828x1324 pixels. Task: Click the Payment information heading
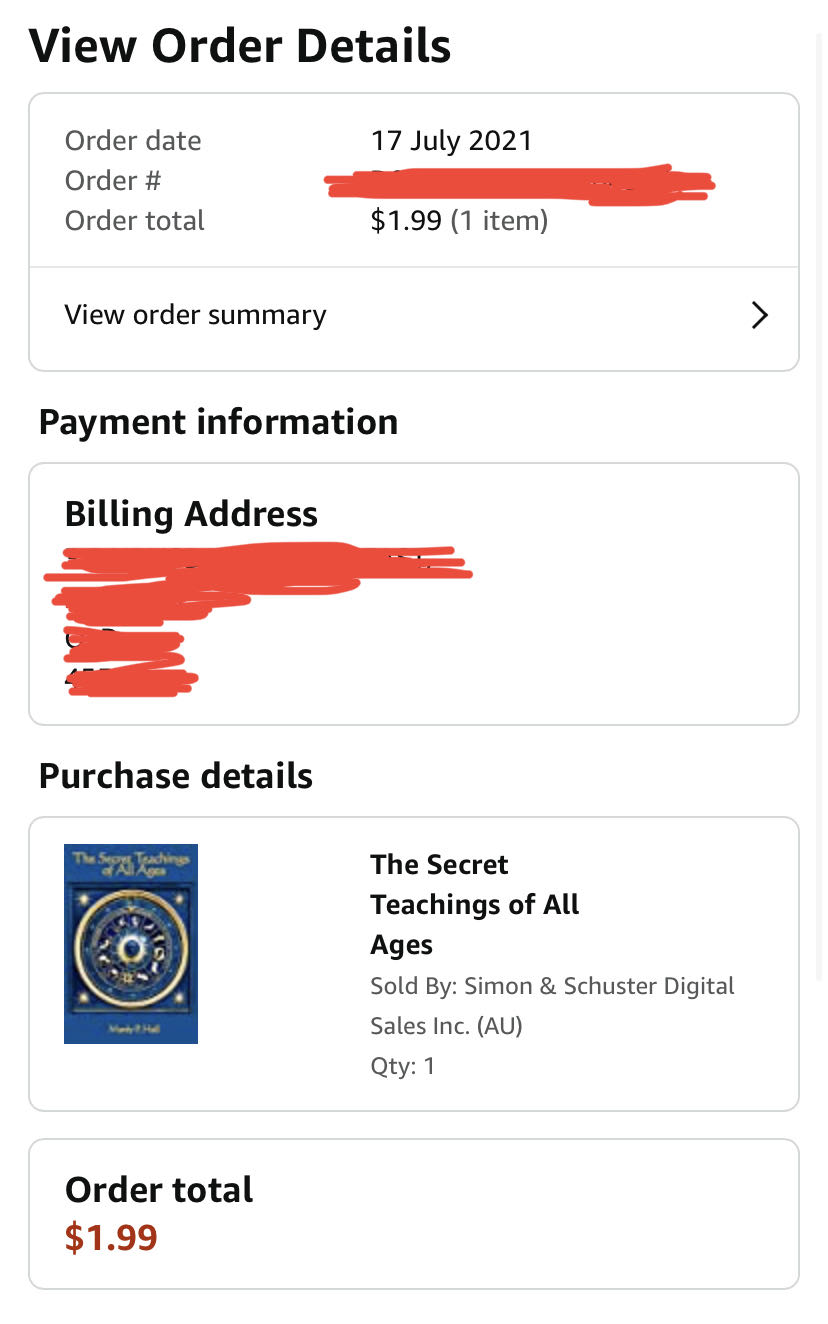[x=218, y=421]
